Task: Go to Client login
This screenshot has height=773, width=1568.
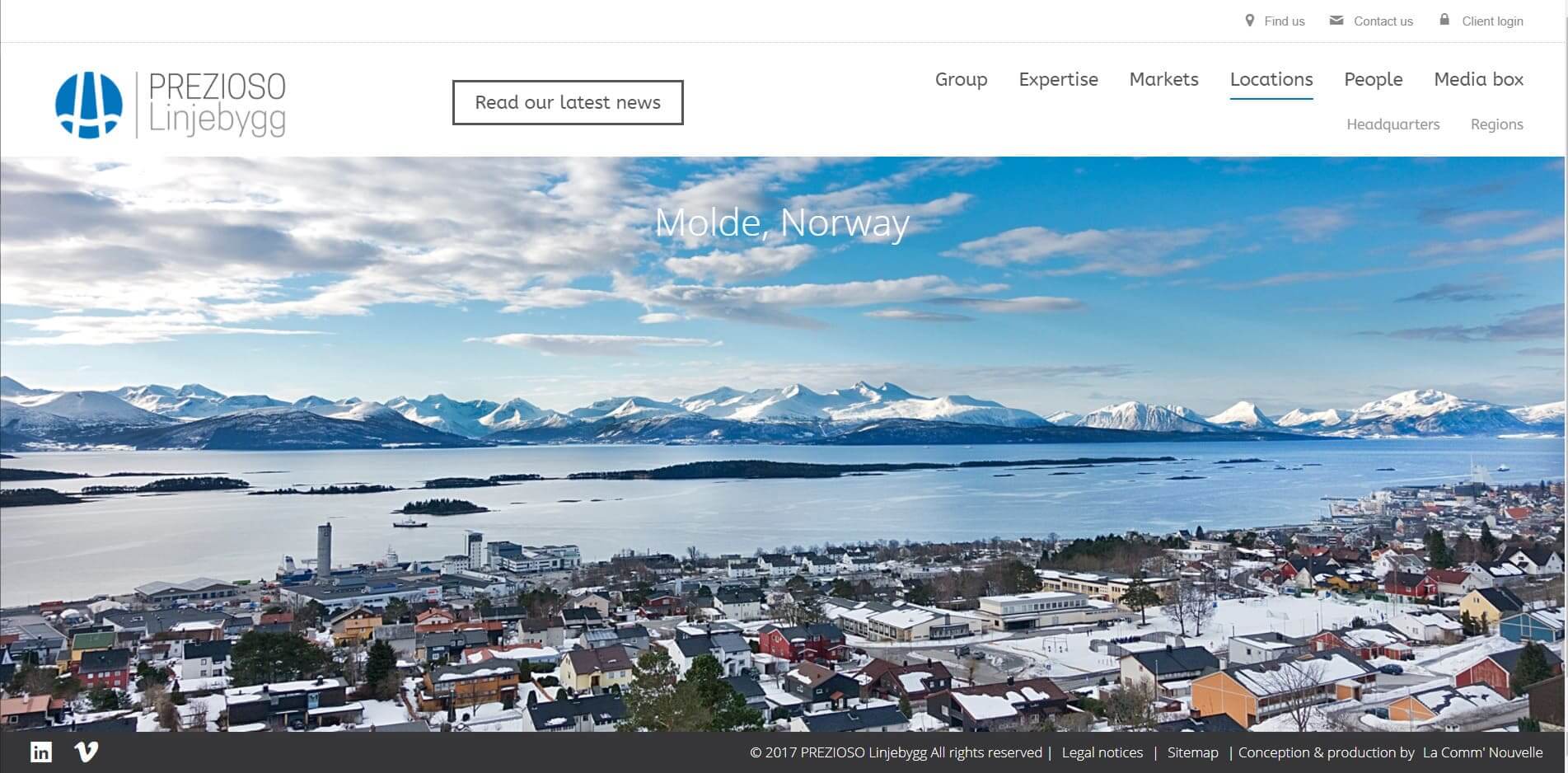Action: tap(1492, 21)
